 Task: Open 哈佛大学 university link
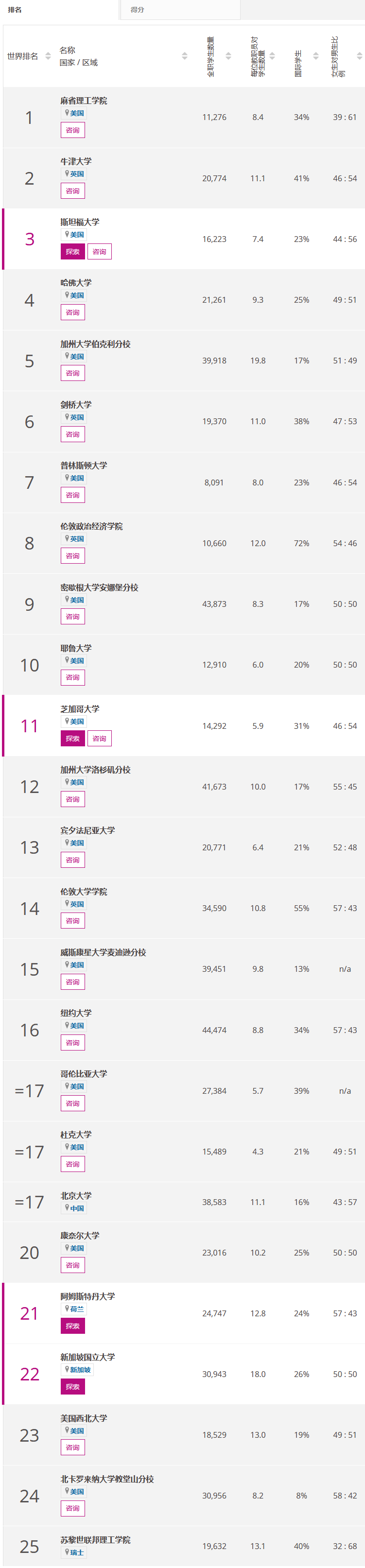point(76,283)
